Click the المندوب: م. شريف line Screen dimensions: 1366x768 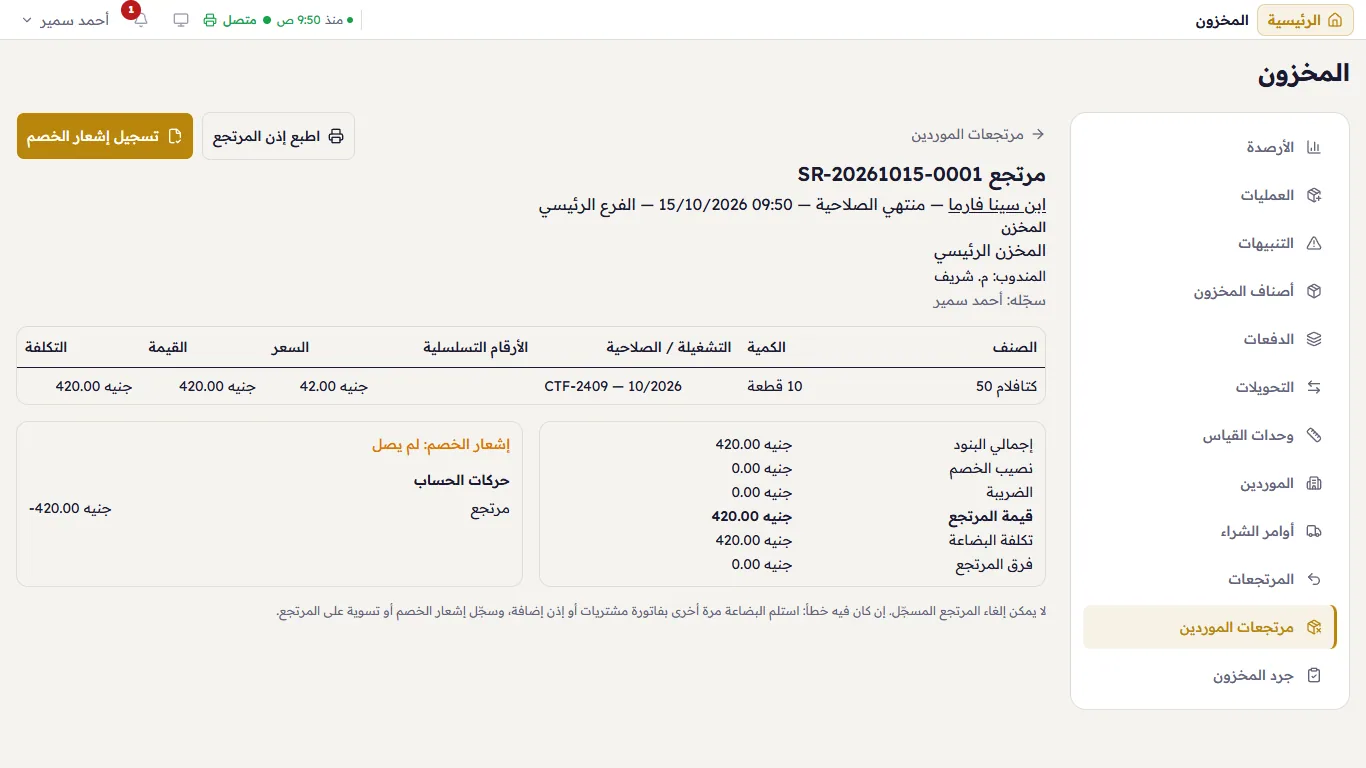tap(990, 276)
